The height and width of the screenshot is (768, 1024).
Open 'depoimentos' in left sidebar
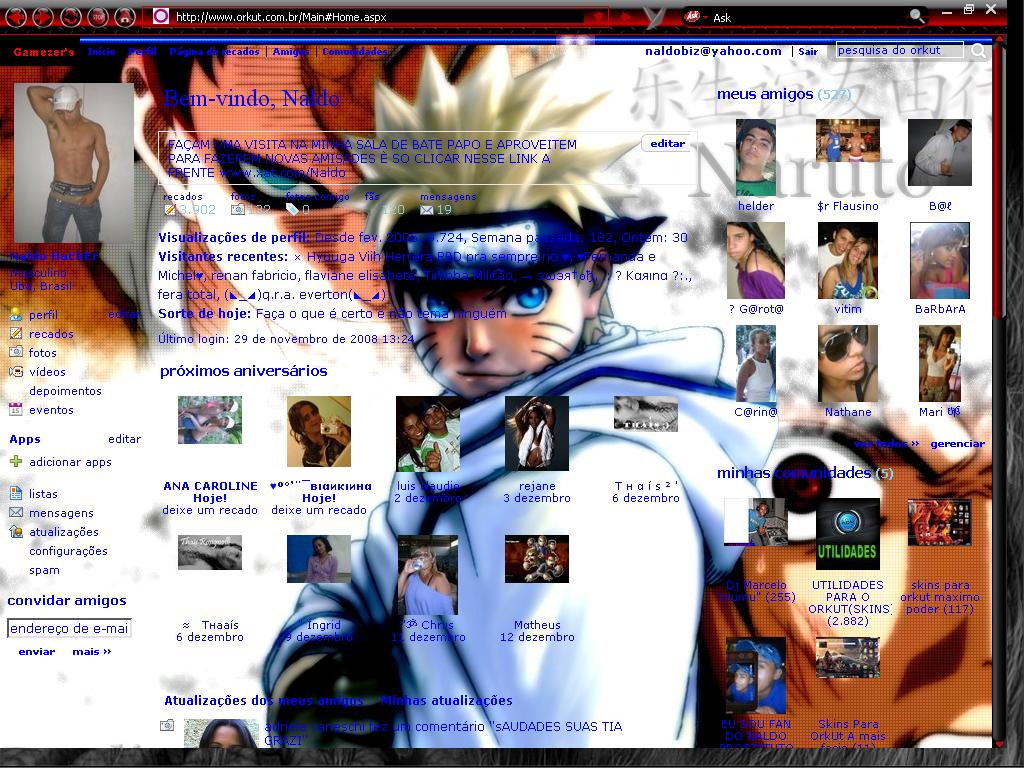(x=65, y=391)
